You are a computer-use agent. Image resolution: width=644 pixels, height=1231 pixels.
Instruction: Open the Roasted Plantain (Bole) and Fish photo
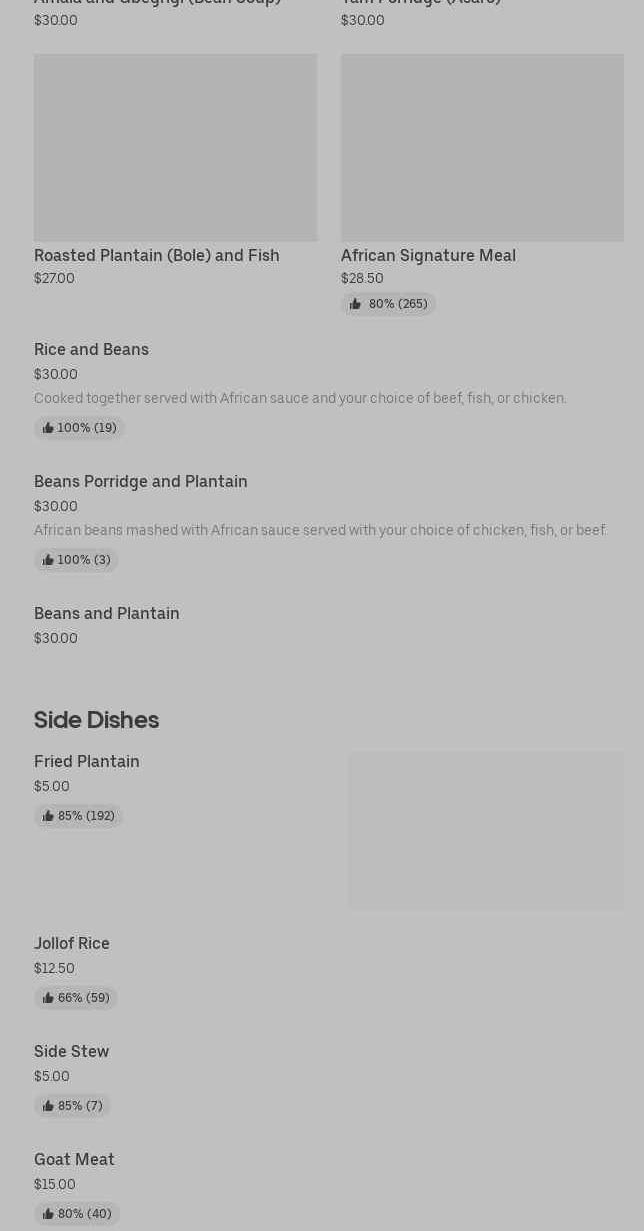[175, 147]
